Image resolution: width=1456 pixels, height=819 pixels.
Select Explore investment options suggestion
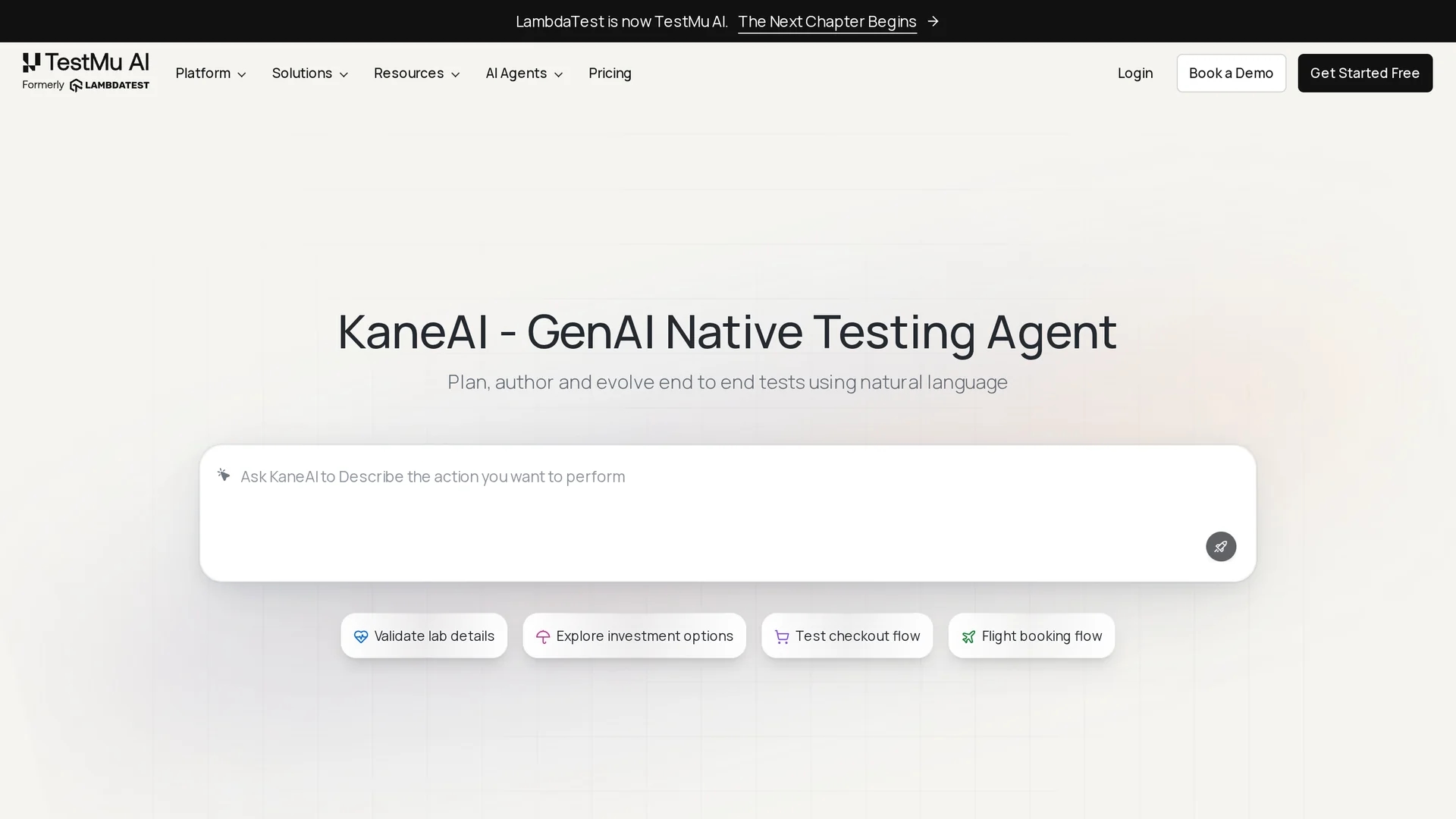tap(634, 635)
